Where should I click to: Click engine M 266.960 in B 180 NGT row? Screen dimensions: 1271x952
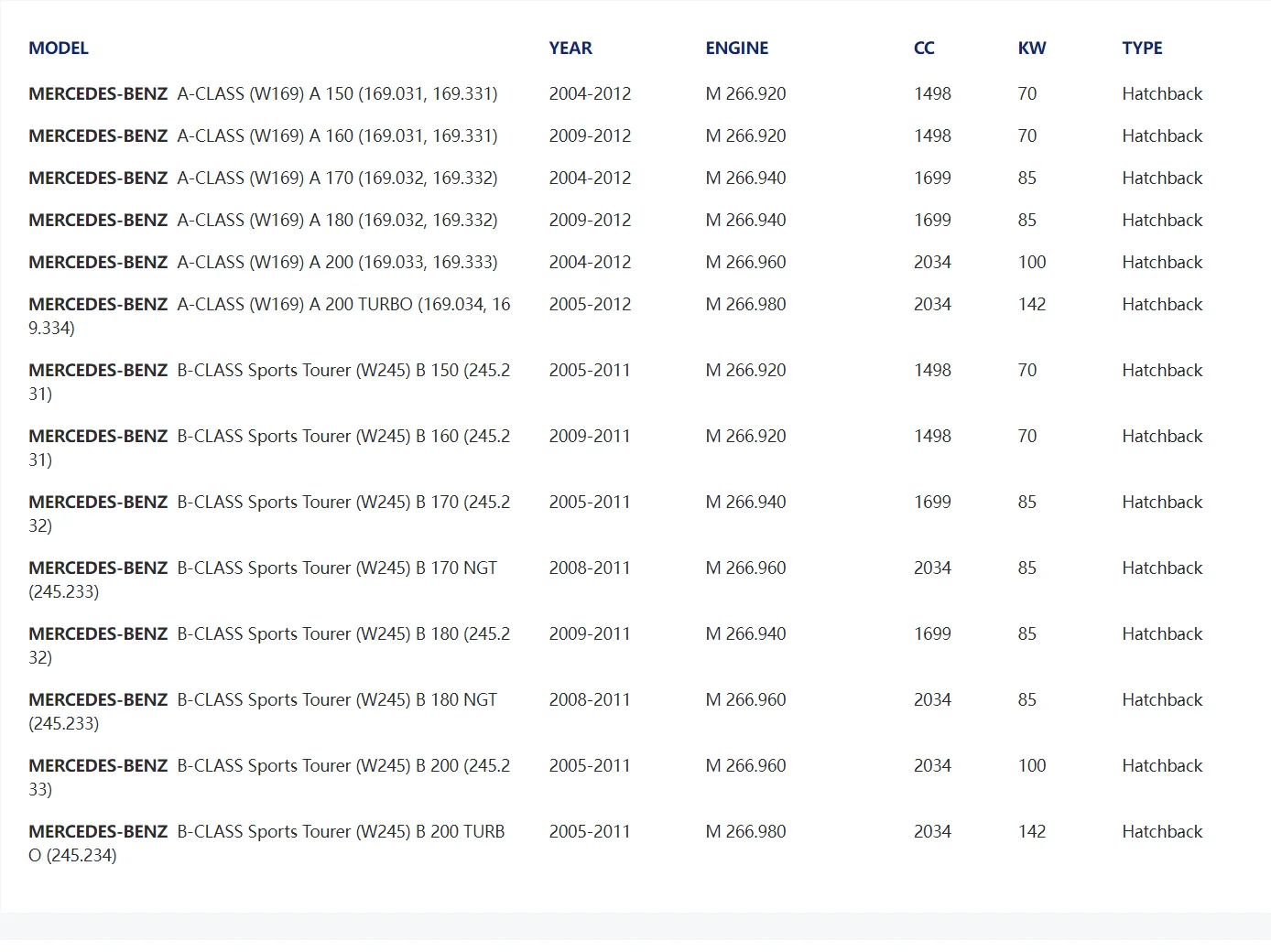[745, 699]
